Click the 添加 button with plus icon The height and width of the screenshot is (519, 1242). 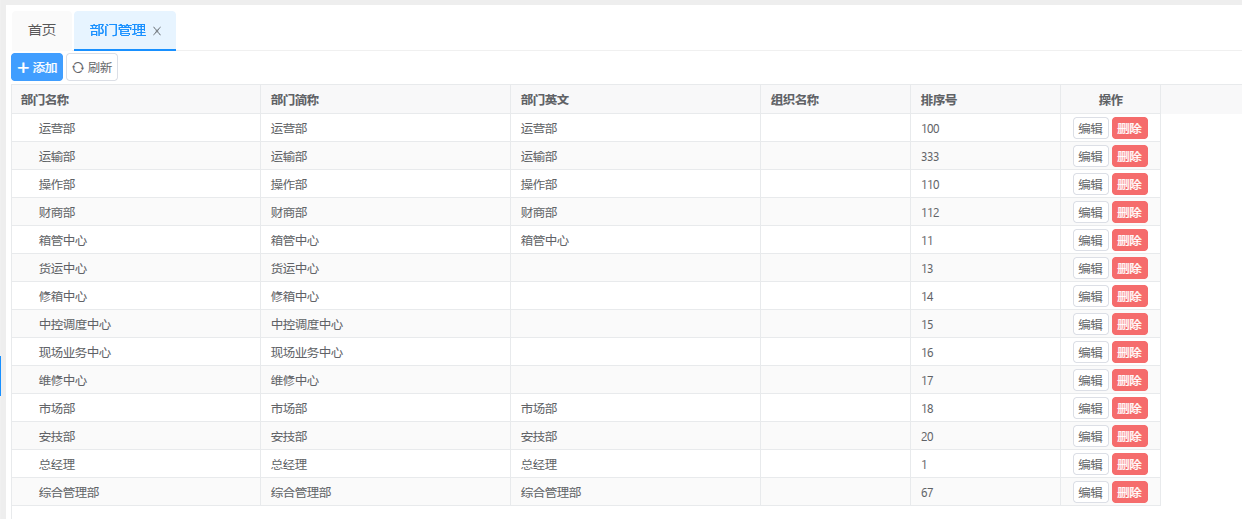pos(37,67)
